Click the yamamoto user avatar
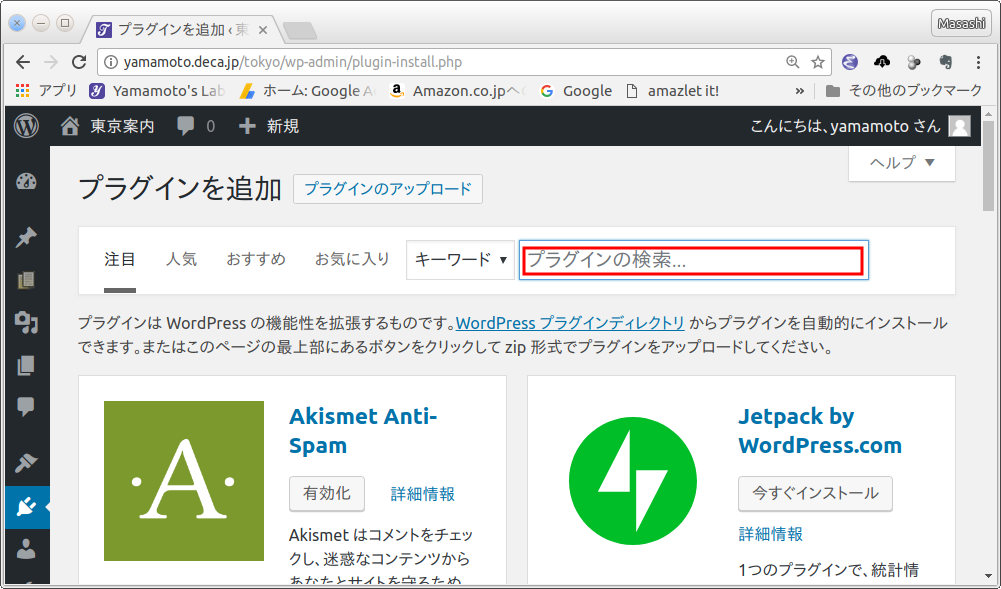 [x=960, y=126]
